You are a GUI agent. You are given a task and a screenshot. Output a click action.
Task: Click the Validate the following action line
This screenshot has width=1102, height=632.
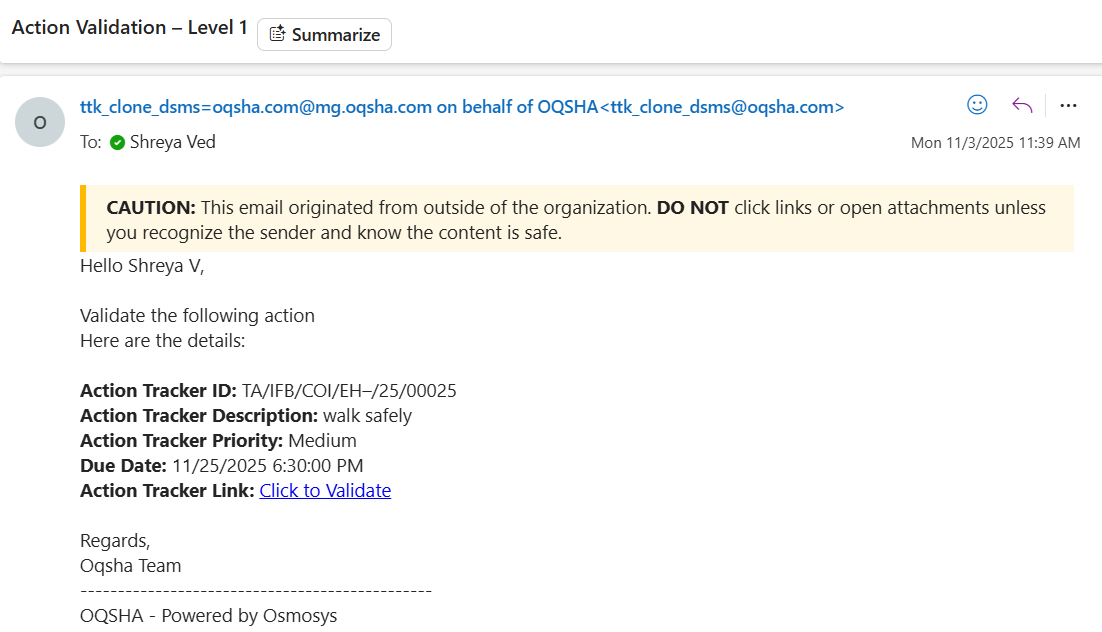coord(197,316)
